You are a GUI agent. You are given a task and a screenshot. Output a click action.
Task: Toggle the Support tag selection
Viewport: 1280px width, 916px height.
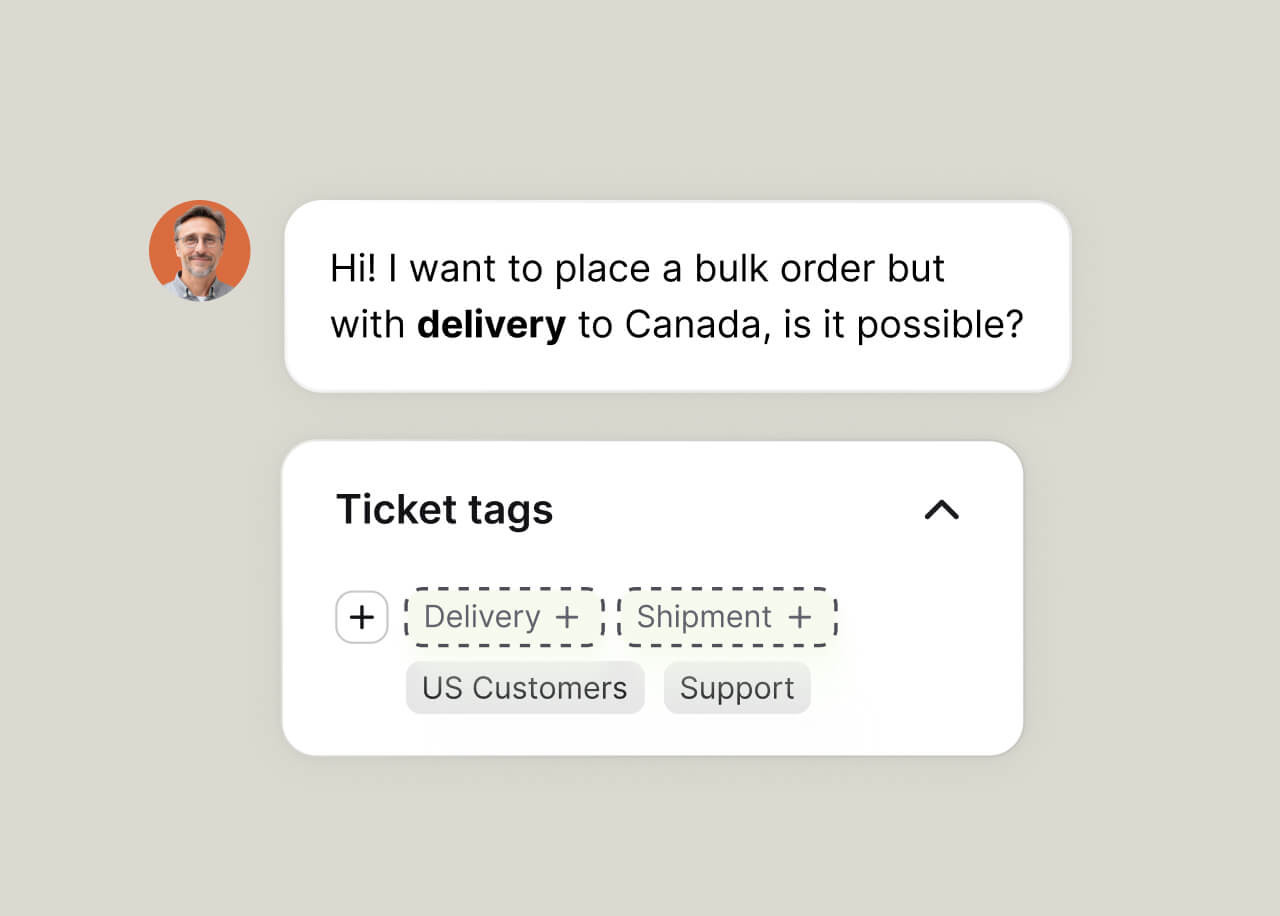[x=737, y=687]
